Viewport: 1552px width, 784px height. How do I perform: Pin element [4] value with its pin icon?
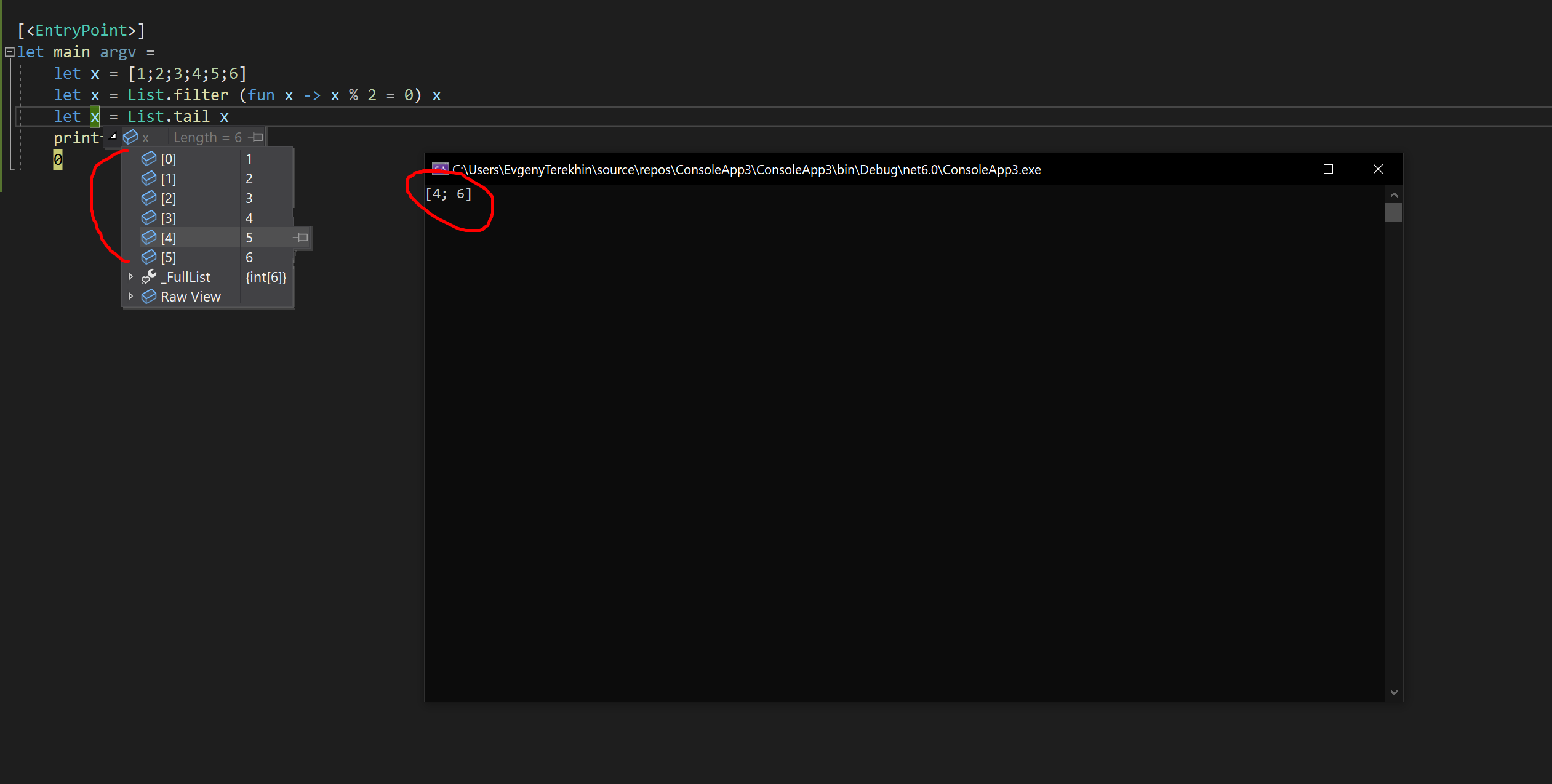click(302, 237)
